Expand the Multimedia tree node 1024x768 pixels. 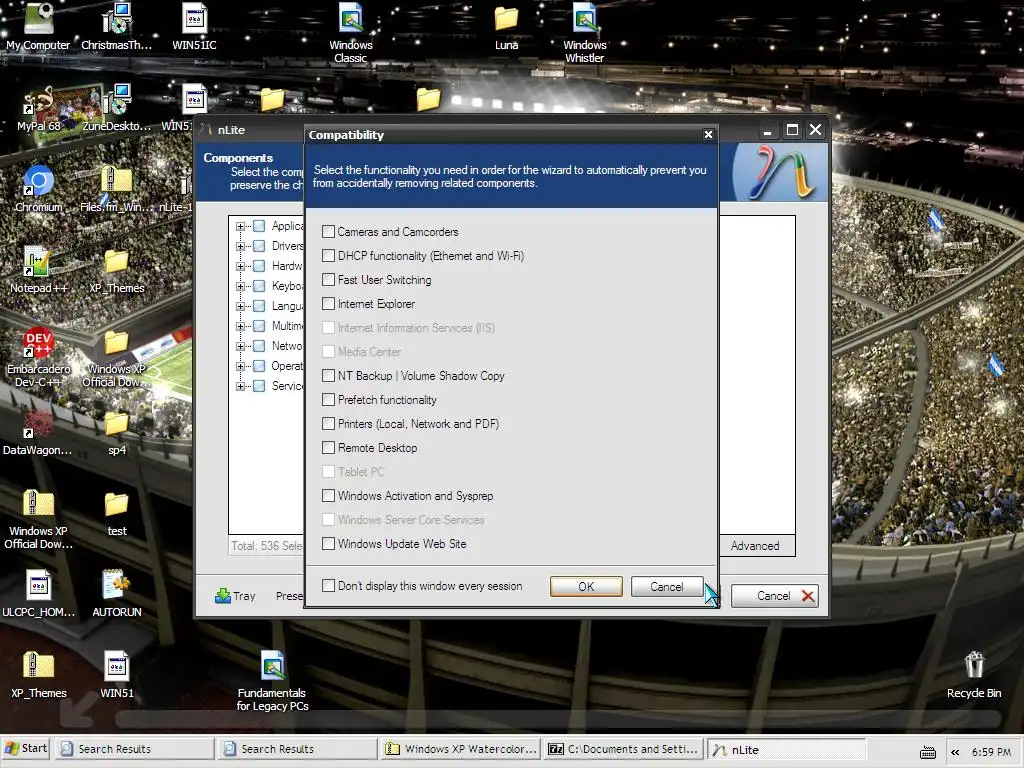tap(240, 326)
